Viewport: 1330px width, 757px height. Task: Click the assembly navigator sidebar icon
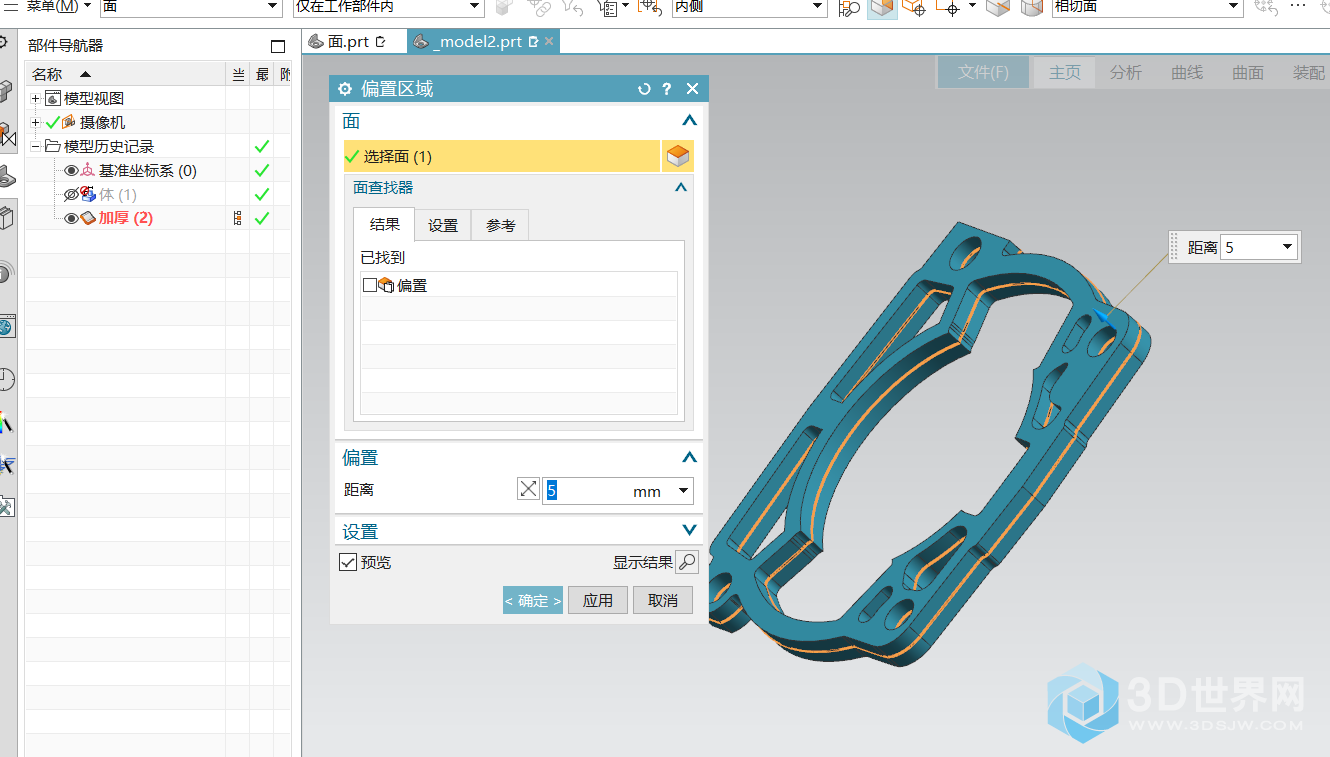pyautogui.click(x=6, y=93)
